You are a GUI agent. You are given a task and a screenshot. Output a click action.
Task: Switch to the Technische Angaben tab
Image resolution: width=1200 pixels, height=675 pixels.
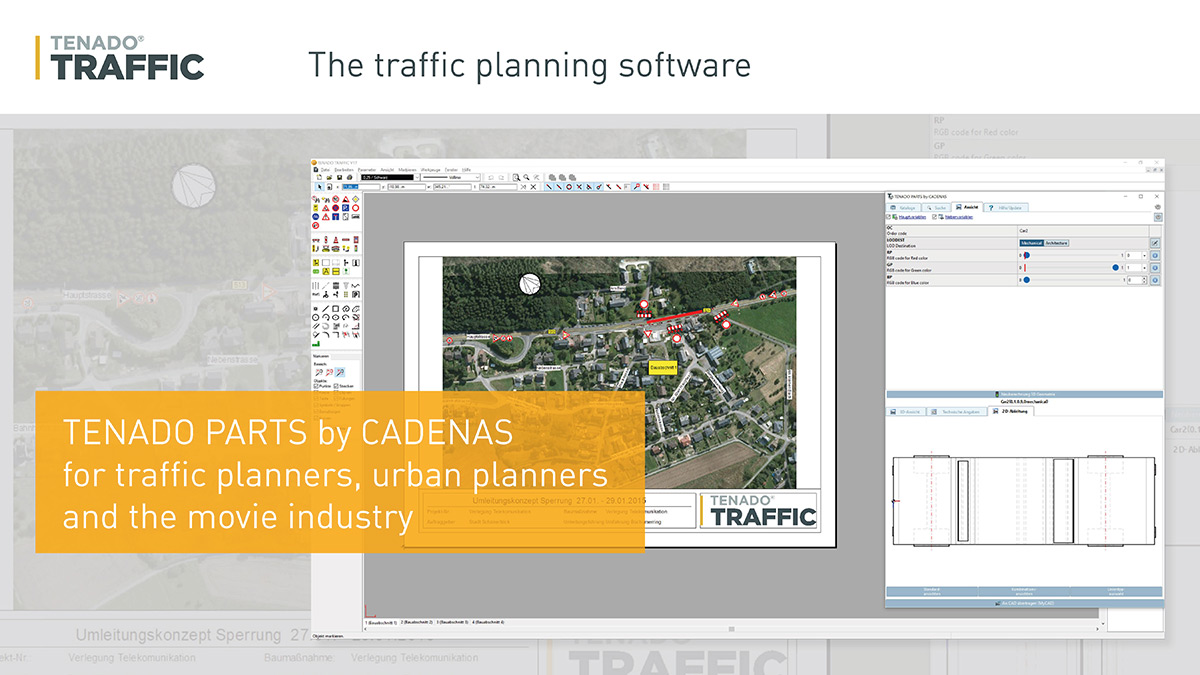[x=958, y=411]
